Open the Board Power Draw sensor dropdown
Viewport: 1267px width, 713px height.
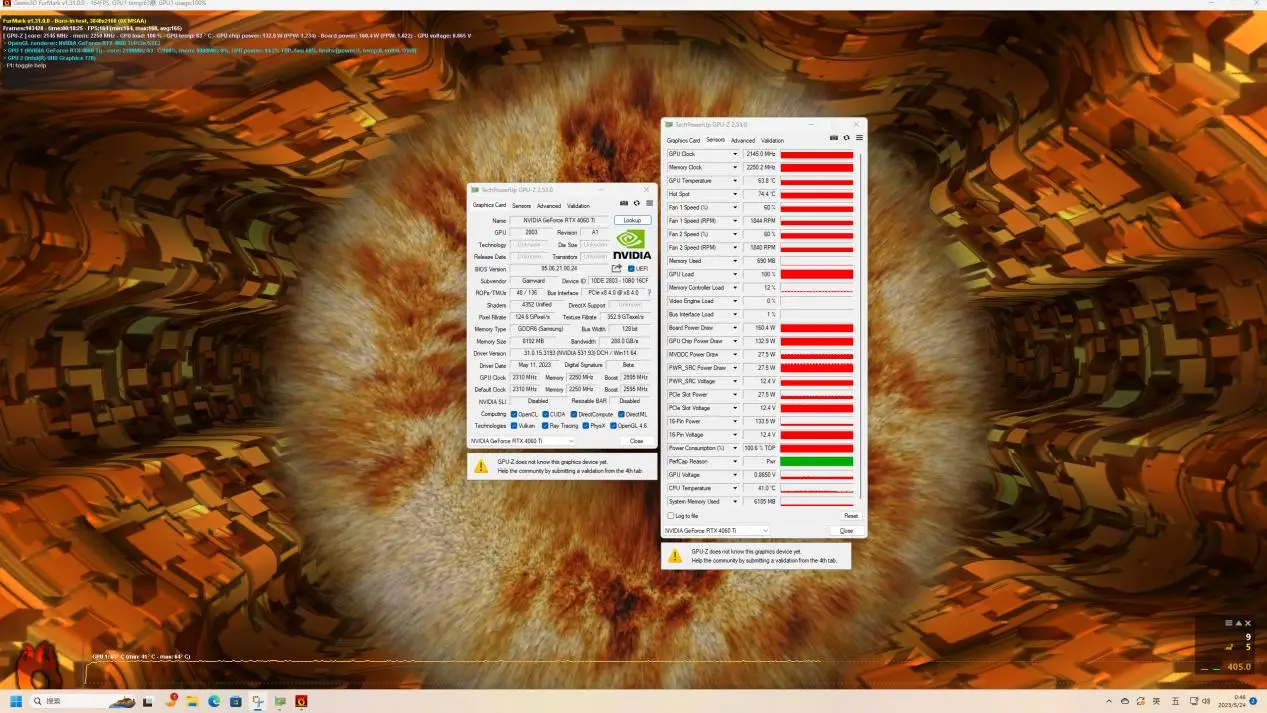pyautogui.click(x=735, y=328)
